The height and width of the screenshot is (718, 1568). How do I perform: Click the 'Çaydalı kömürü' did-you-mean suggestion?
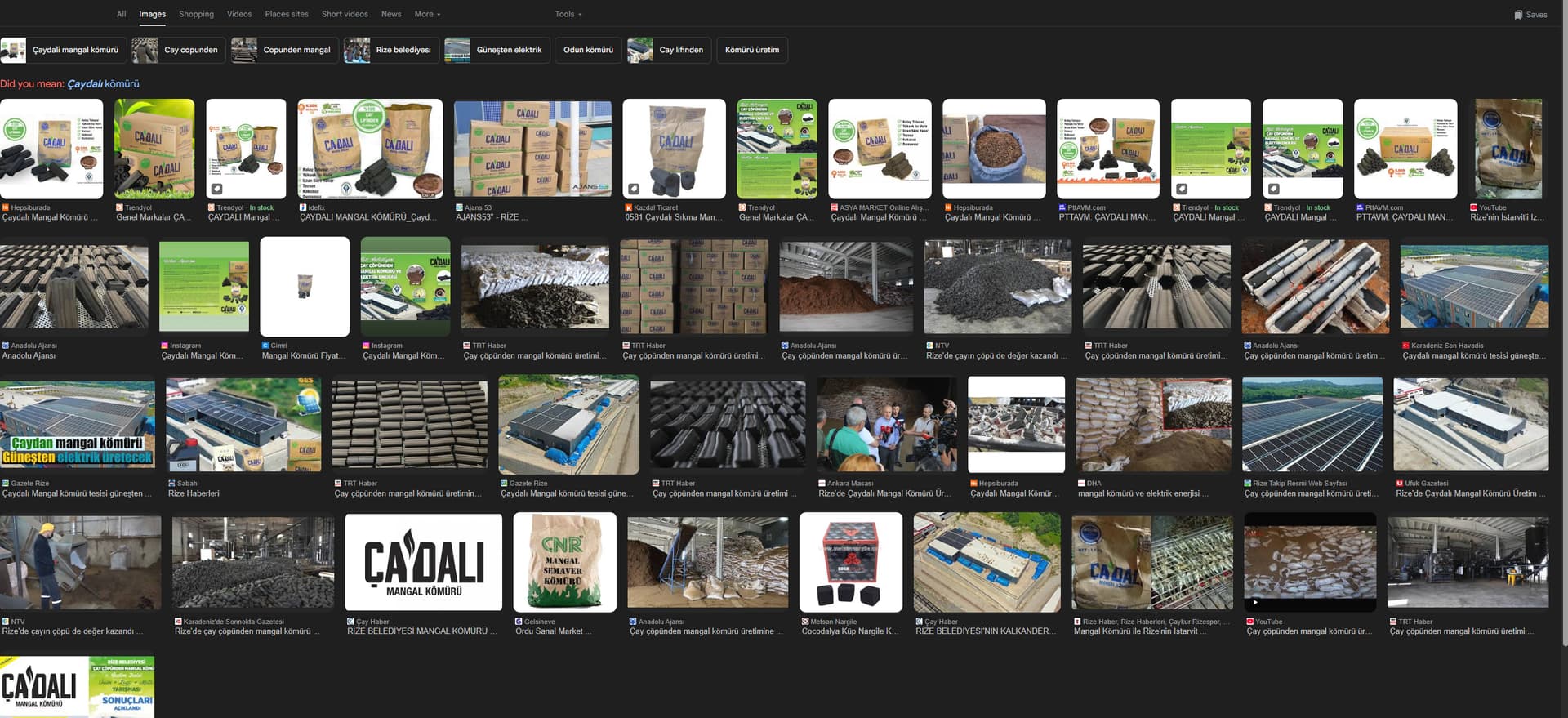(103, 83)
